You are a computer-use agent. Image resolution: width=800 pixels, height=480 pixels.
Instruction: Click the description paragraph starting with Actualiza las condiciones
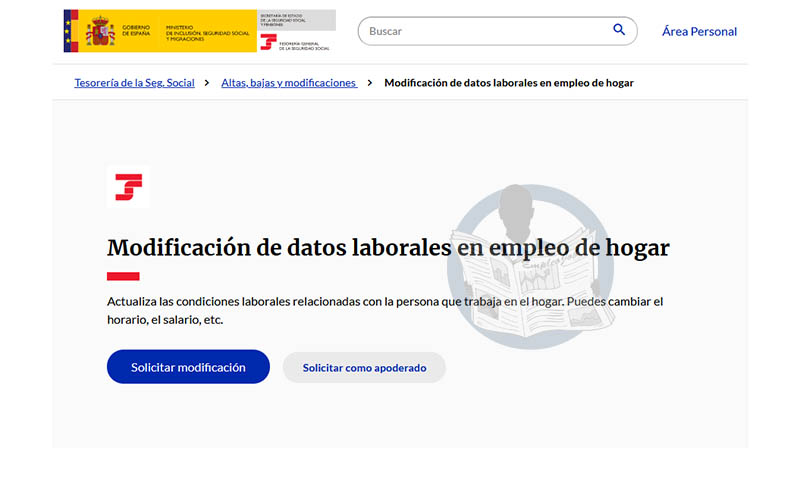coord(385,311)
